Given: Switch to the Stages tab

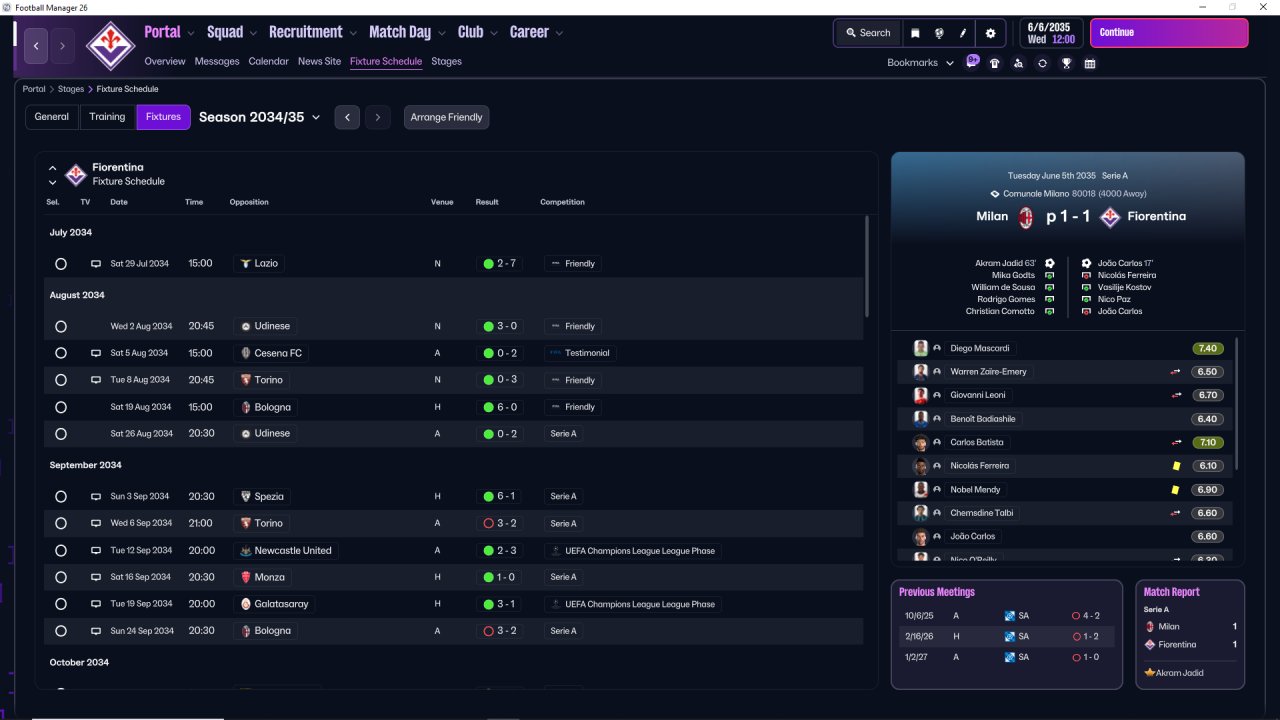Looking at the screenshot, I should point(446,61).
